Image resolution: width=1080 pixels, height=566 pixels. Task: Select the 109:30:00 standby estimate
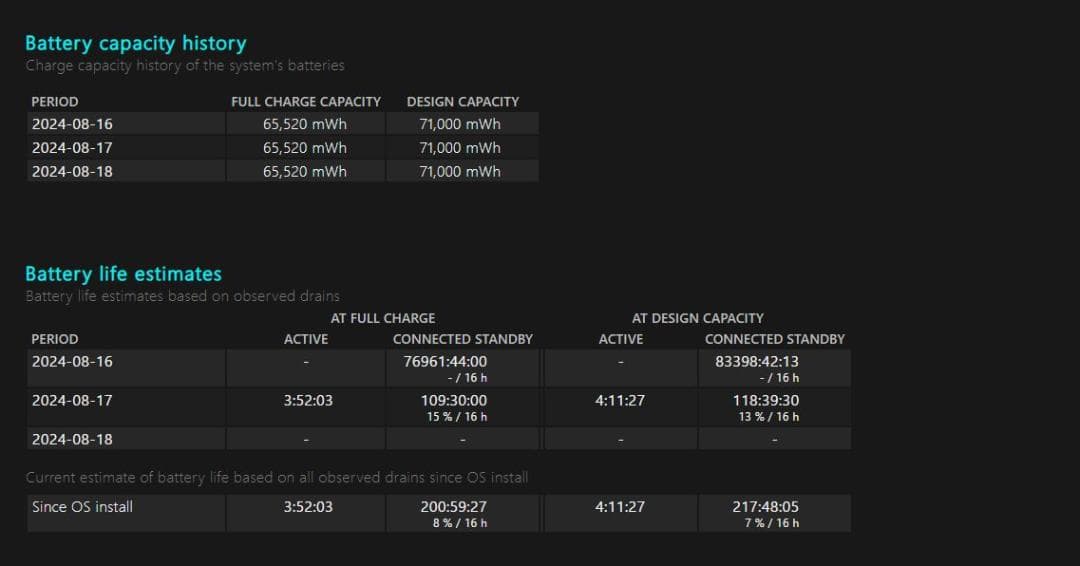454,400
